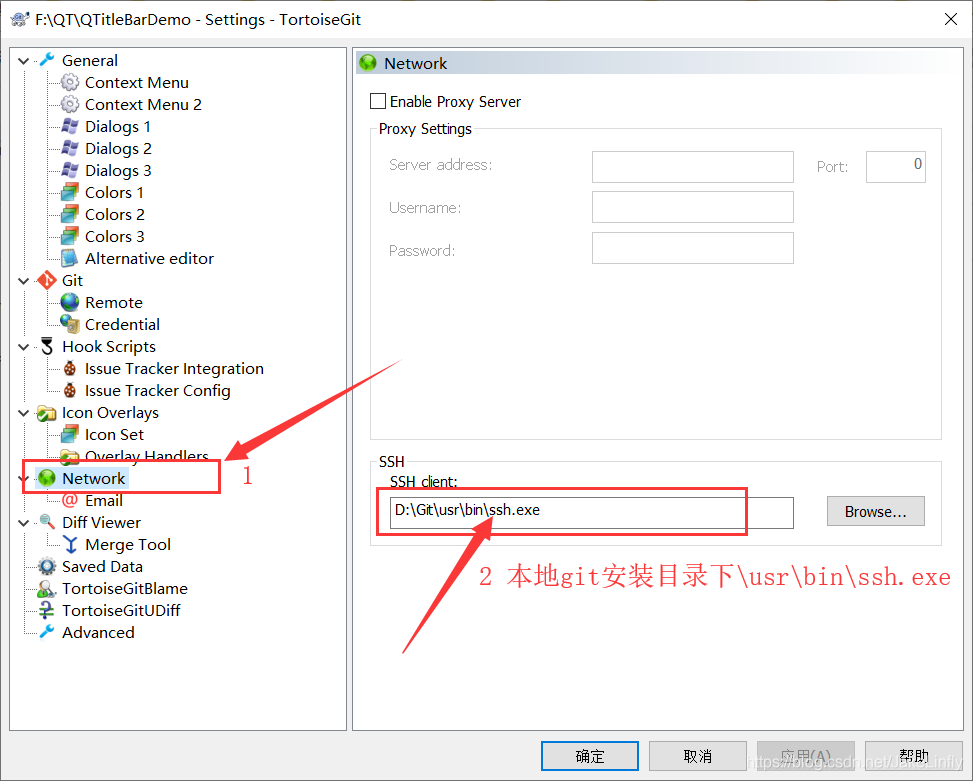Select the Email tree label
The height and width of the screenshot is (781, 973).
pyautogui.click(x=104, y=501)
